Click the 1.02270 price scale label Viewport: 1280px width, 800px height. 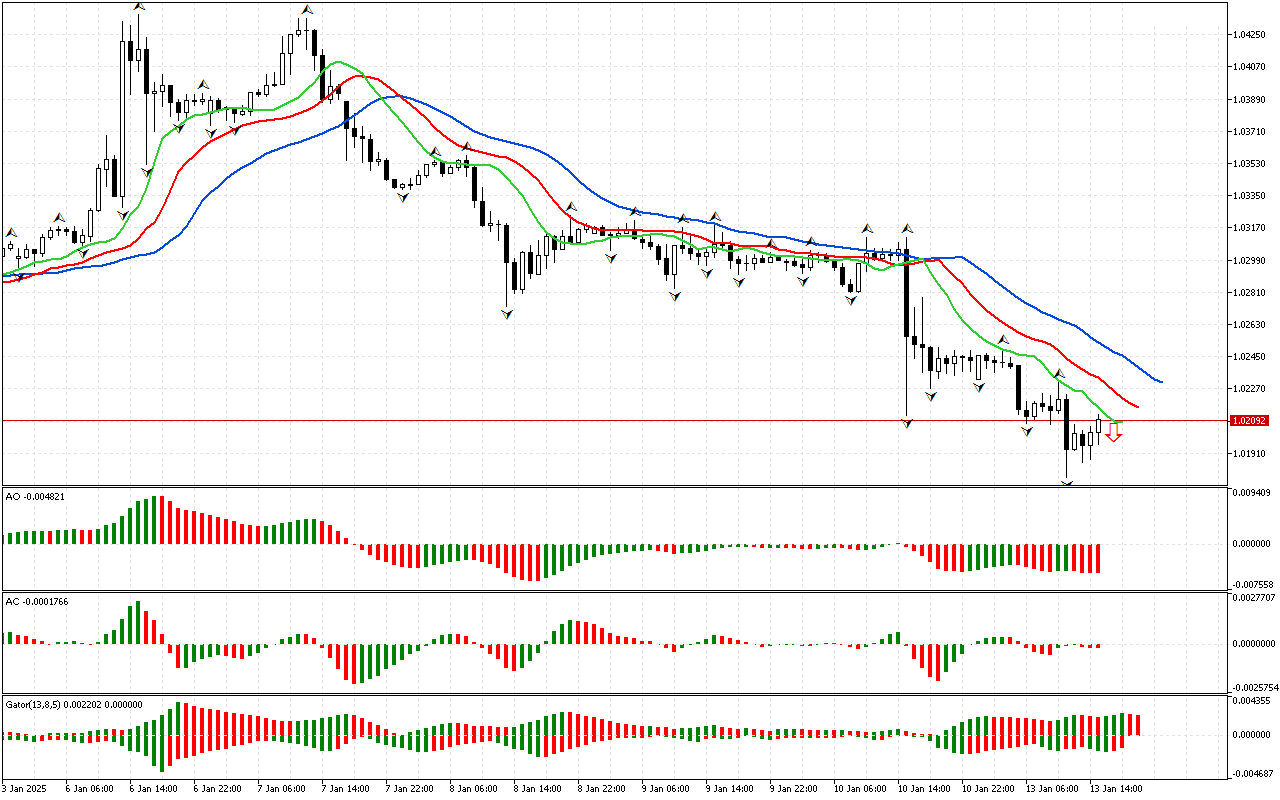[x=1250, y=388]
